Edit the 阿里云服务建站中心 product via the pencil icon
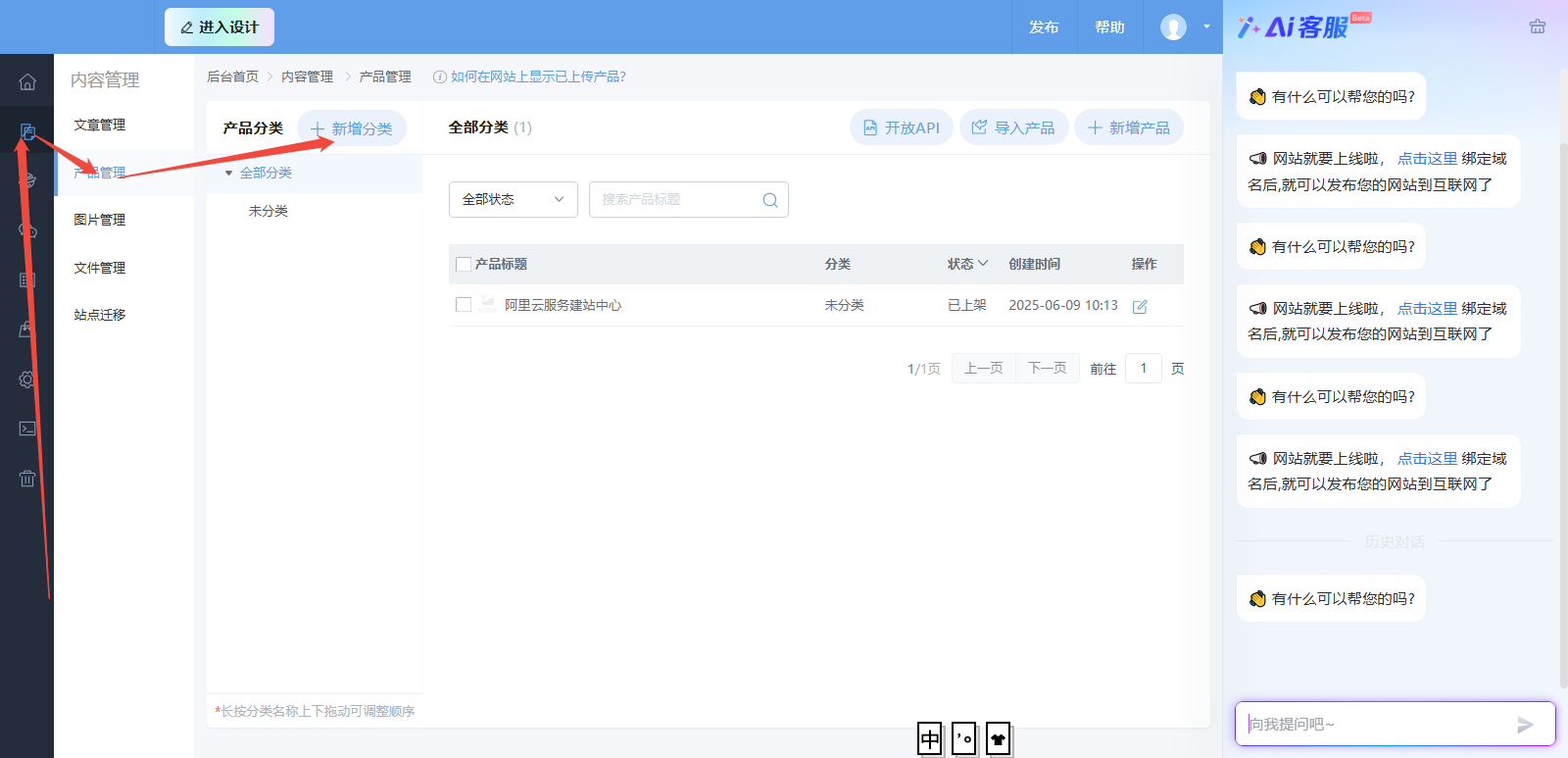The image size is (1568, 758). (1140, 306)
